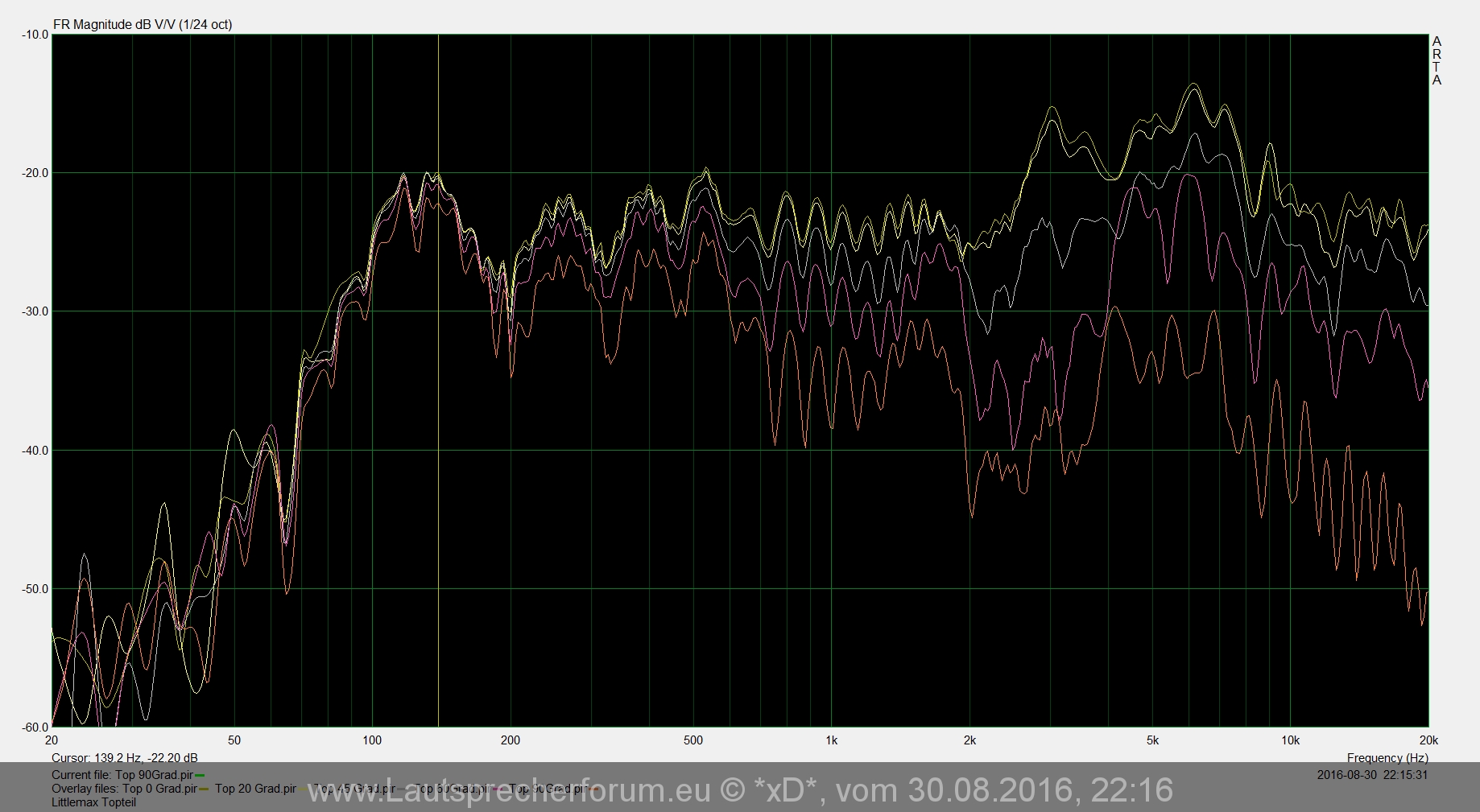Click the Cursor 139.2 Hz readout text
This screenshot has height=812, width=1480.
coord(125,758)
